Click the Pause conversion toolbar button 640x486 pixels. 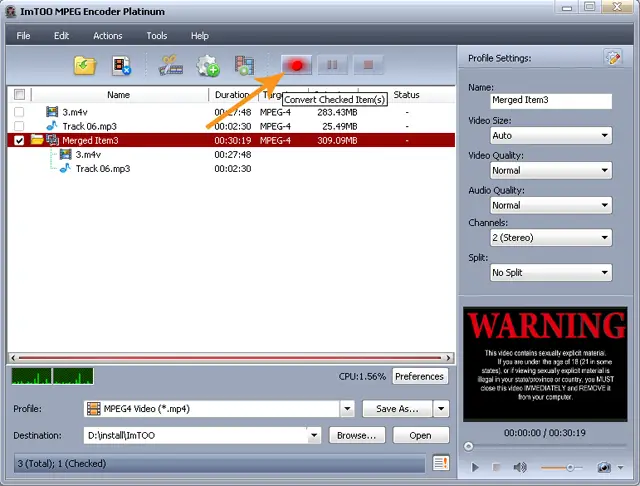point(332,65)
